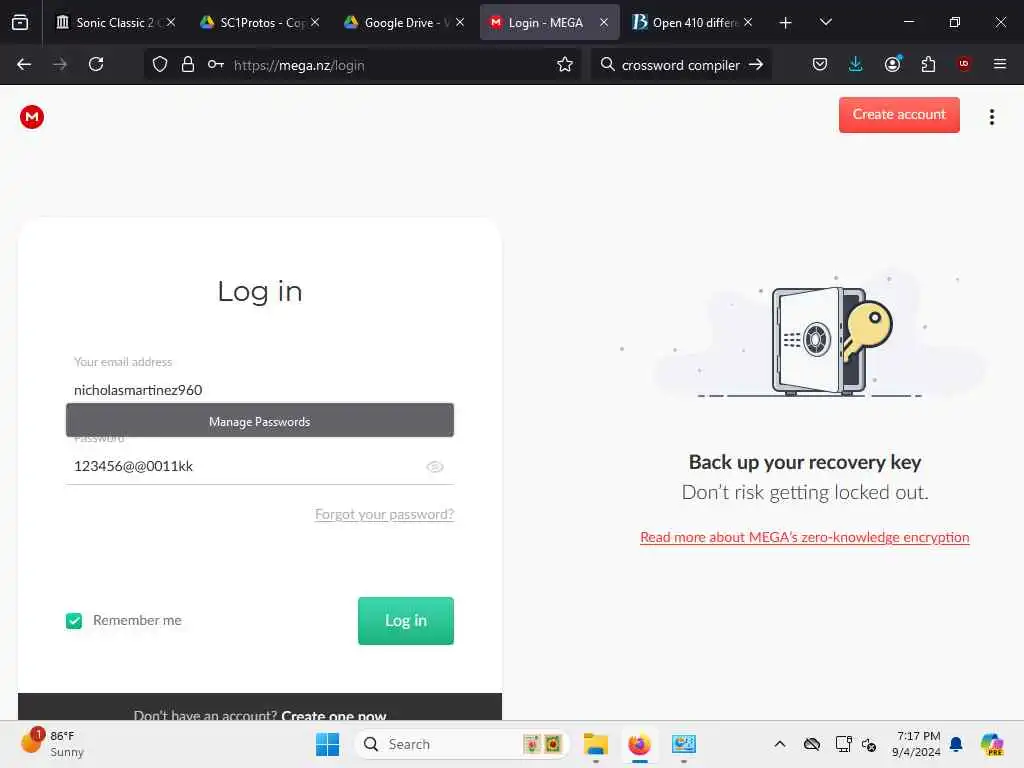The height and width of the screenshot is (768, 1024).
Task: Click the taskbar Search box
Action: coord(462,744)
